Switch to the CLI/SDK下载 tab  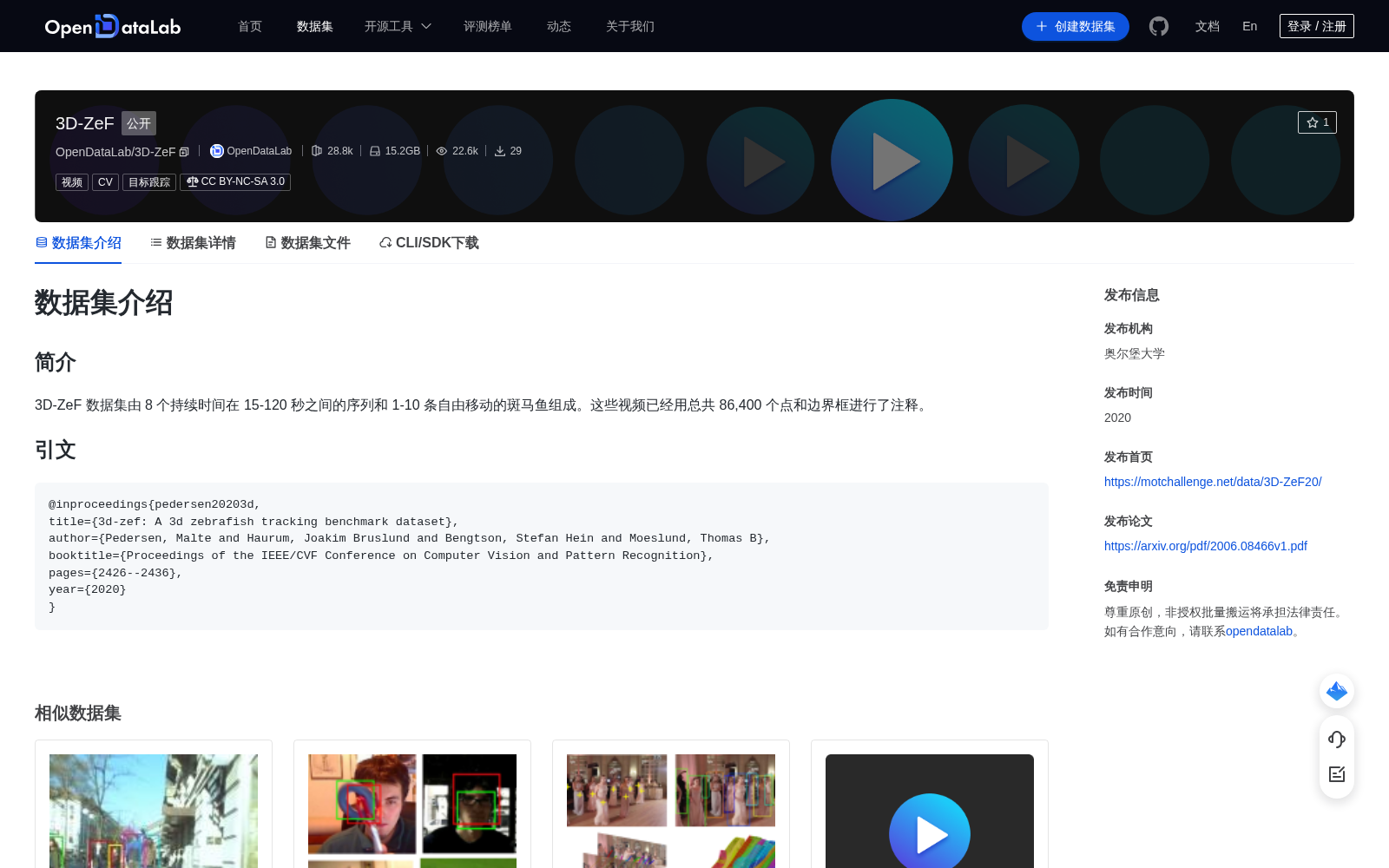coord(429,243)
